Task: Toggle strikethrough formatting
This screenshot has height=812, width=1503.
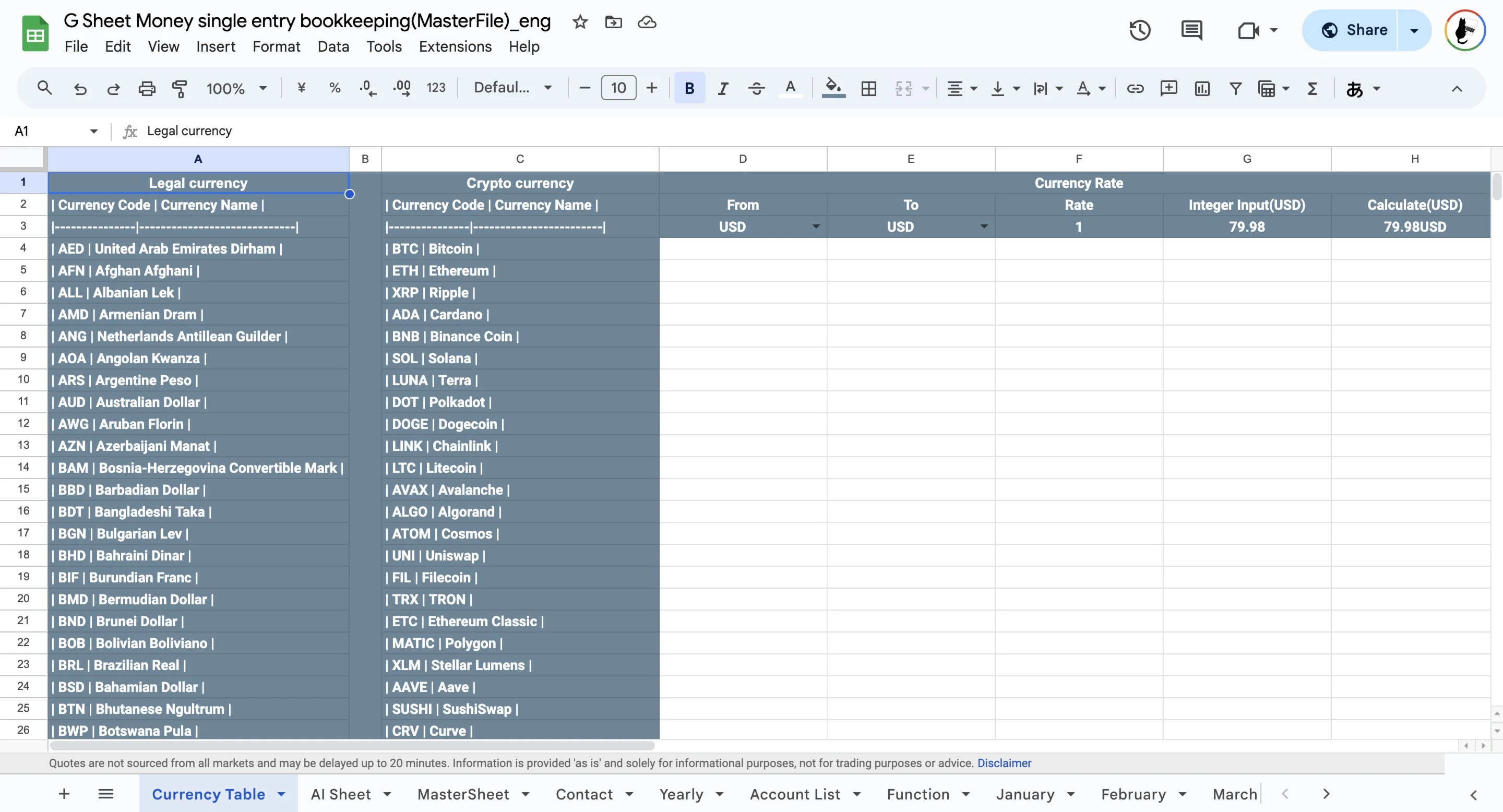Action: click(756, 89)
